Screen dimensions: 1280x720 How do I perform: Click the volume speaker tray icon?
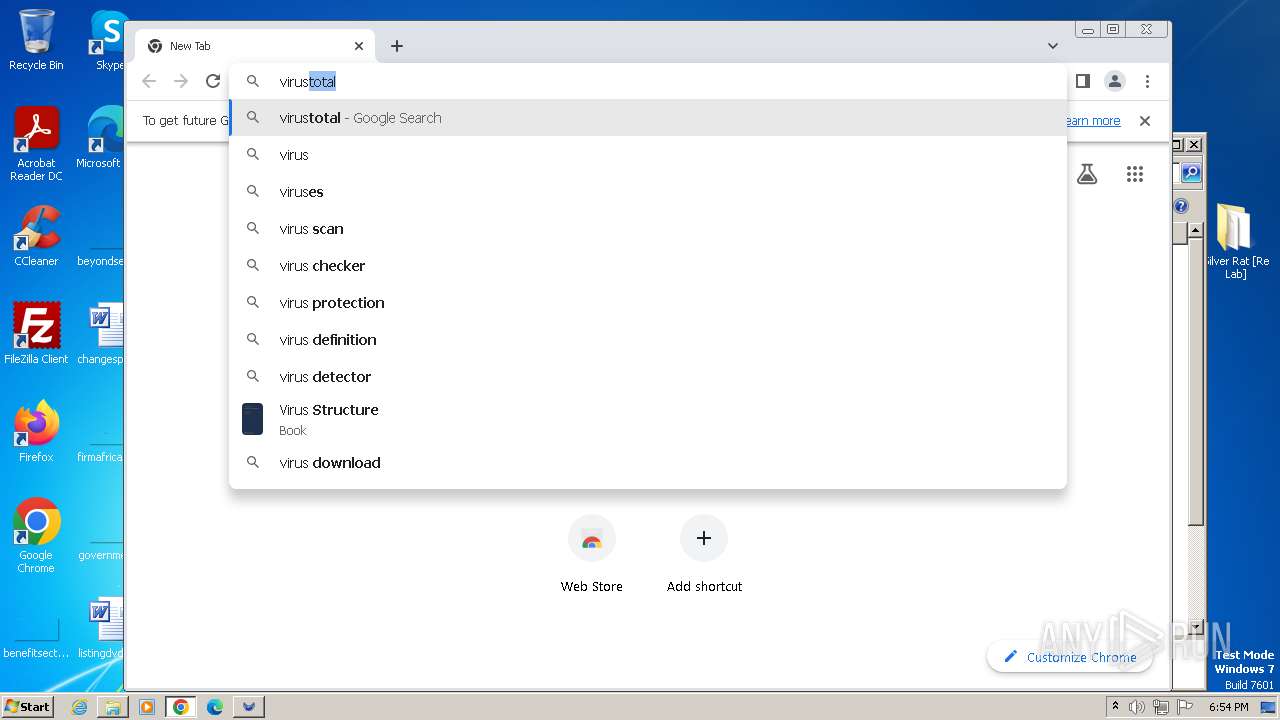pyautogui.click(x=1137, y=707)
